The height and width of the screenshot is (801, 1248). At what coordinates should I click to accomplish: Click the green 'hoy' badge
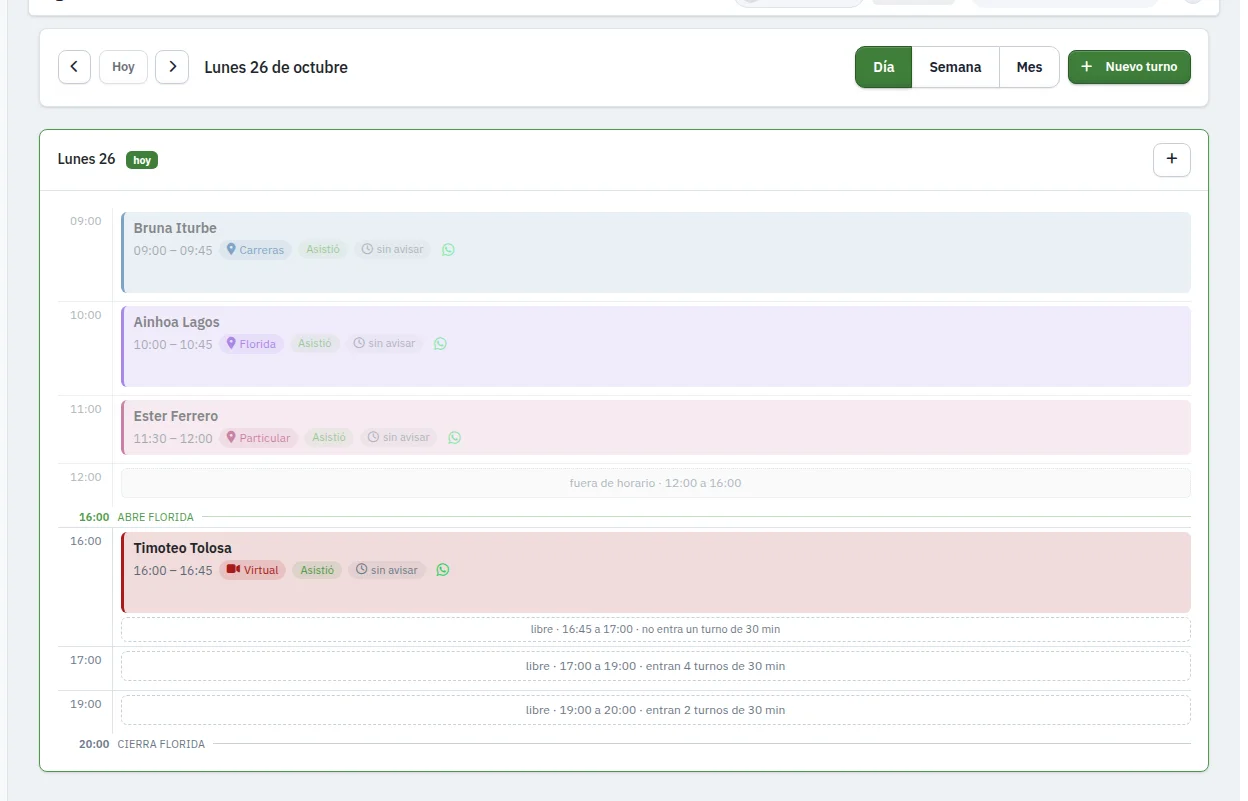tap(142, 160)
